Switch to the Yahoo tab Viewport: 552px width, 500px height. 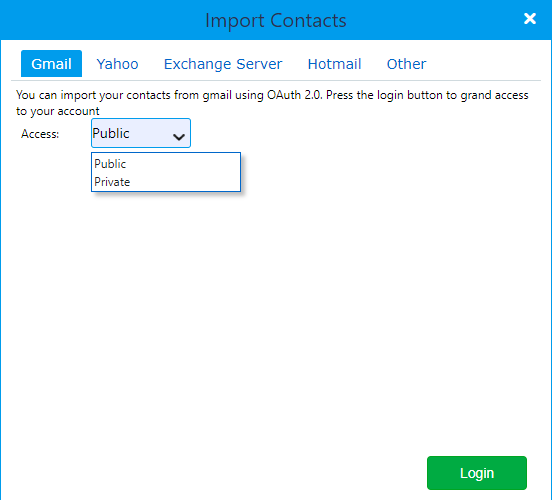[x=117, y=64]
